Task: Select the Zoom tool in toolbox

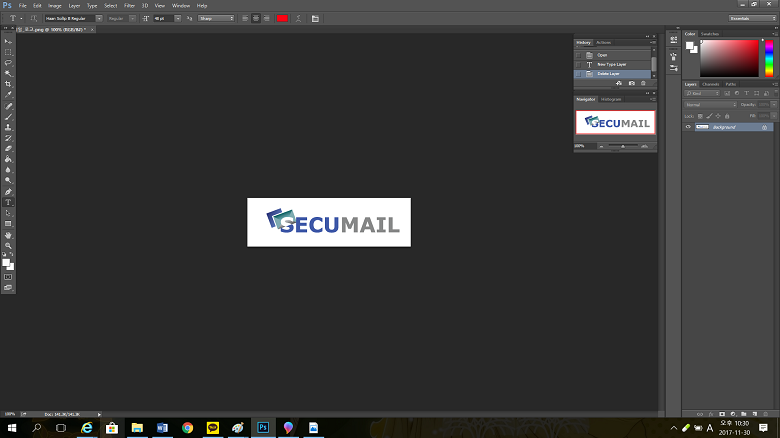Action: 8,245
